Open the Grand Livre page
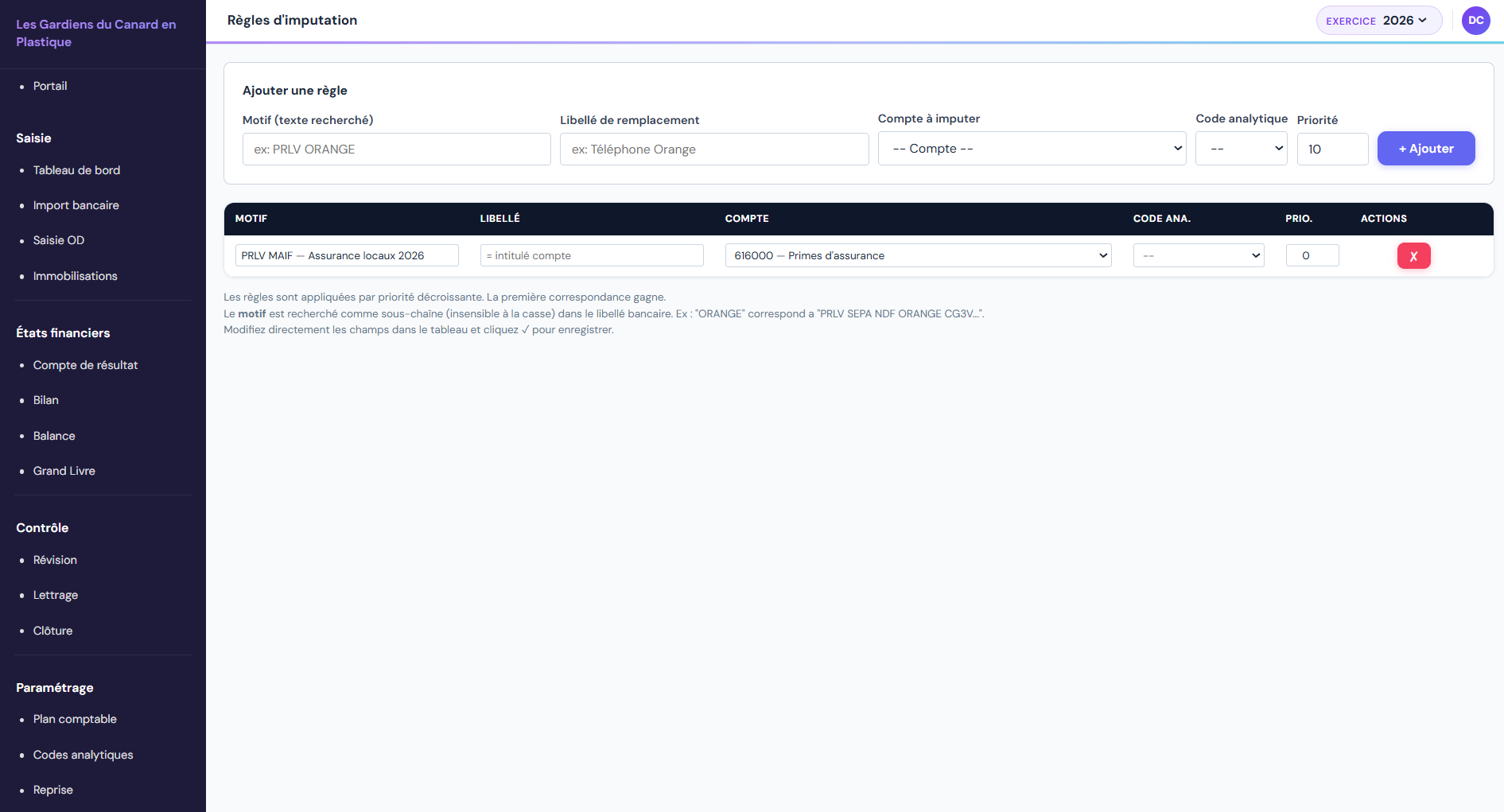This screenshot has height=812, width=1504. 64,471
